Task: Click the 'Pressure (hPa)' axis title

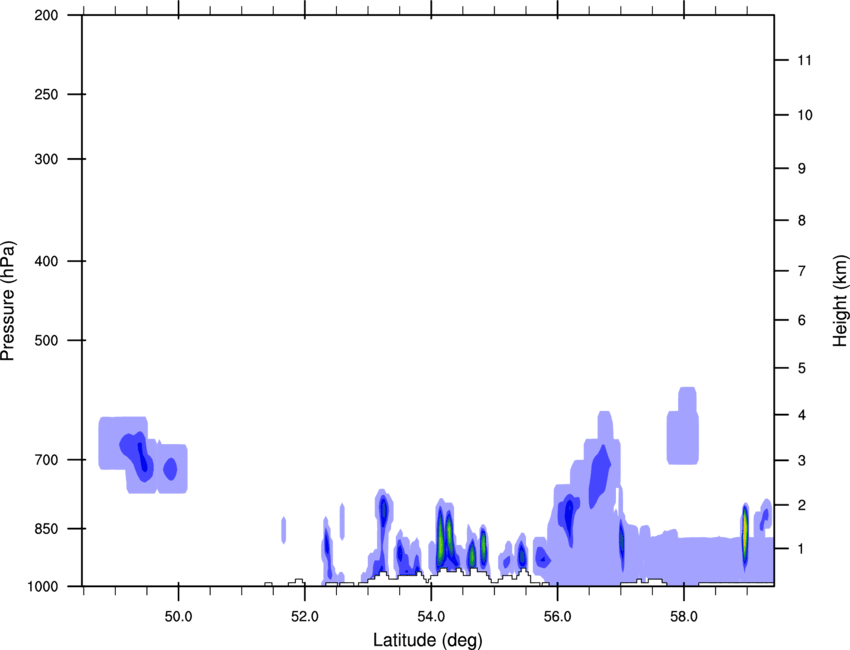Action: tap(8, 301)
